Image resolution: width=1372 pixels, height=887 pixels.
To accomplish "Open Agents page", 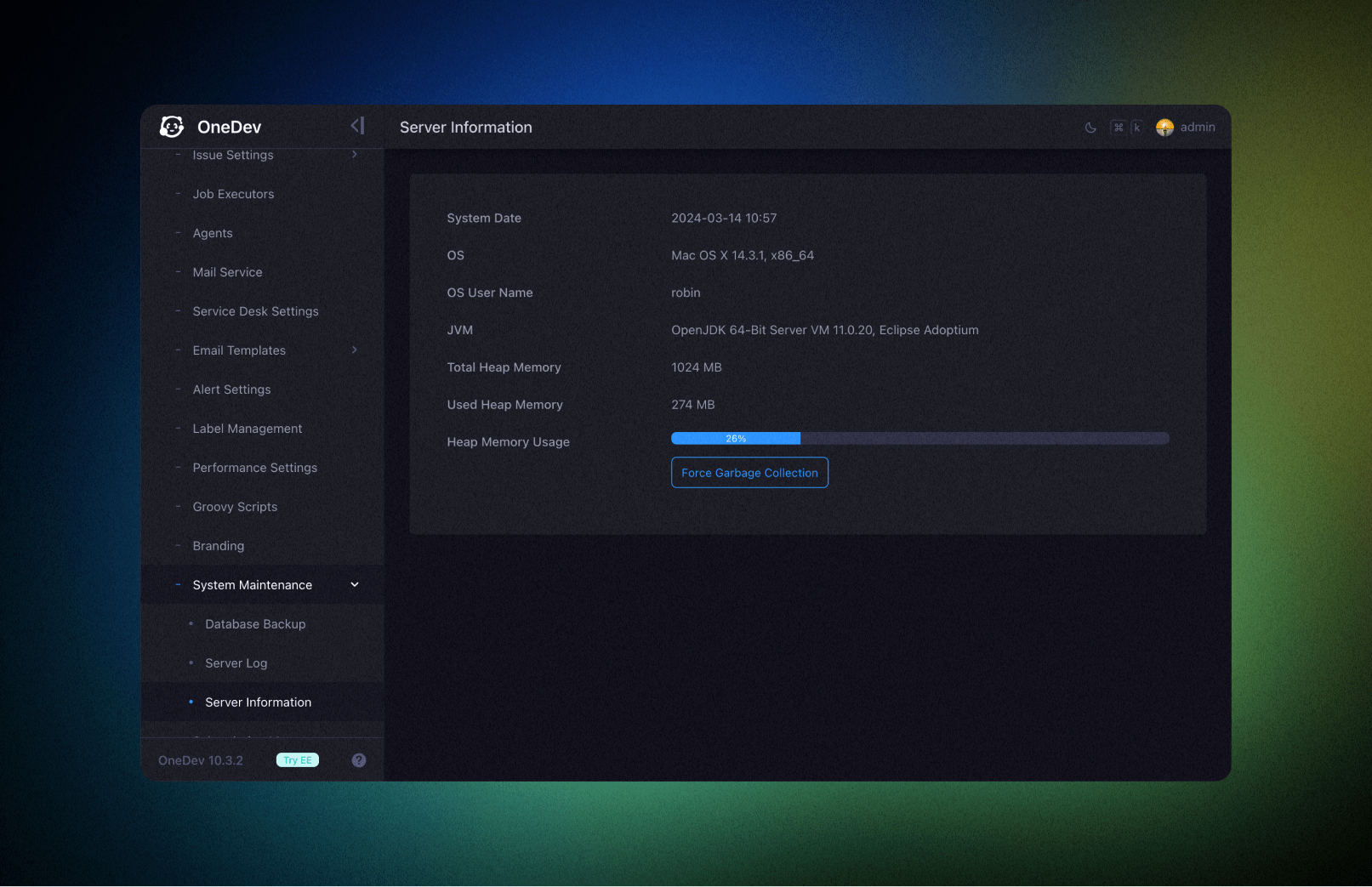I will tap(213, 233).
